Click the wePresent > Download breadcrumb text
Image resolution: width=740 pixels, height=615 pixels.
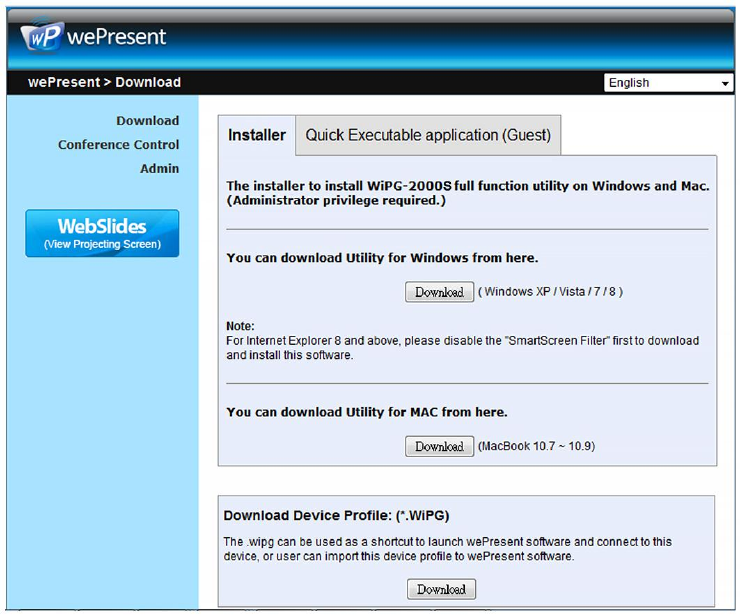(104, 83)
